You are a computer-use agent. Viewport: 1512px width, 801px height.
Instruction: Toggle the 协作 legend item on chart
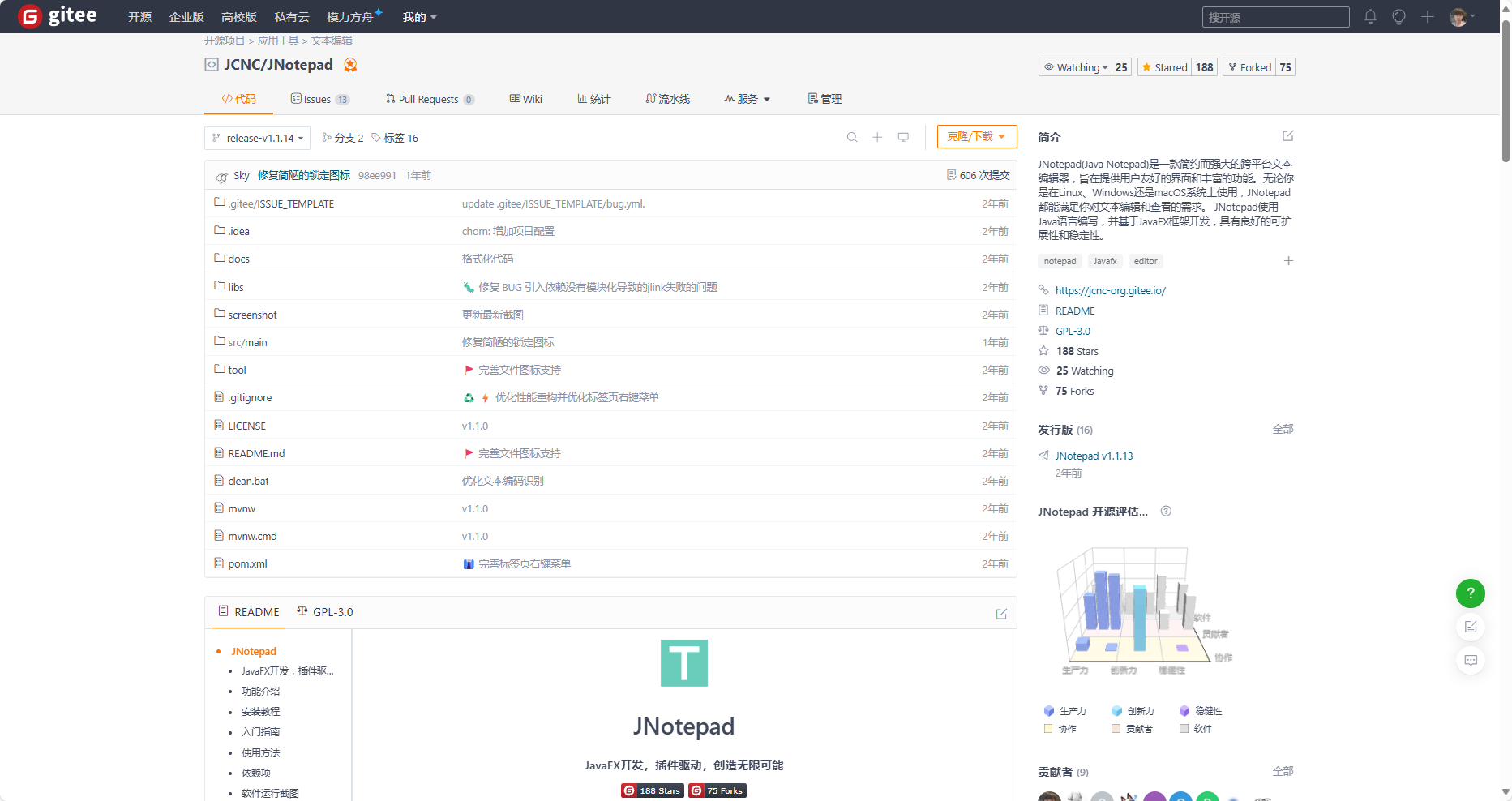1060,729
